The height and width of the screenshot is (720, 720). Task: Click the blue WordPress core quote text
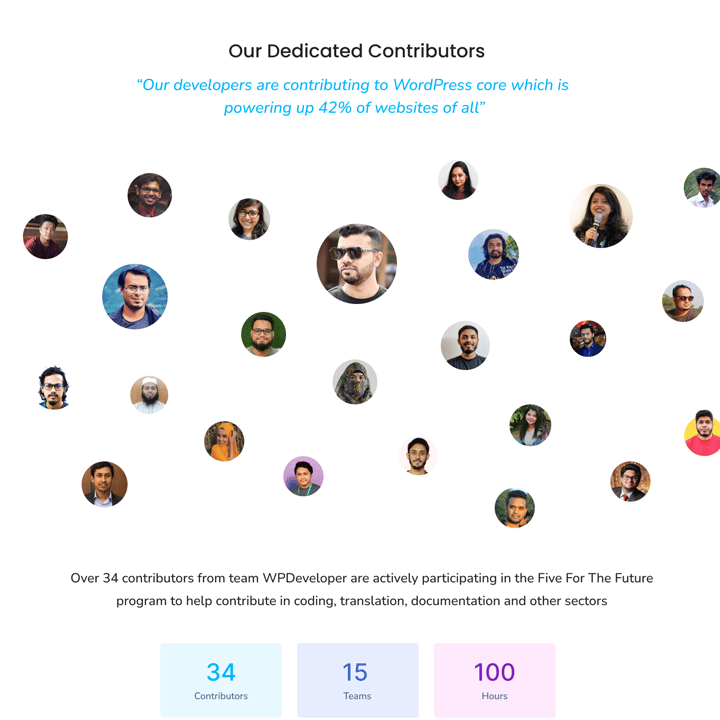click(x=353, y=96)
